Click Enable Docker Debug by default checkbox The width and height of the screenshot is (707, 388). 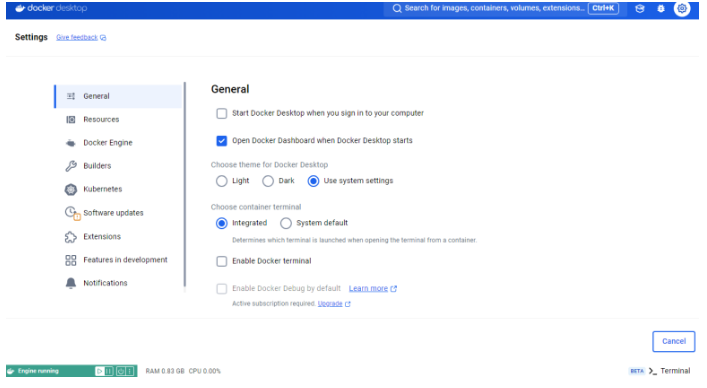(x=221, y=288)
